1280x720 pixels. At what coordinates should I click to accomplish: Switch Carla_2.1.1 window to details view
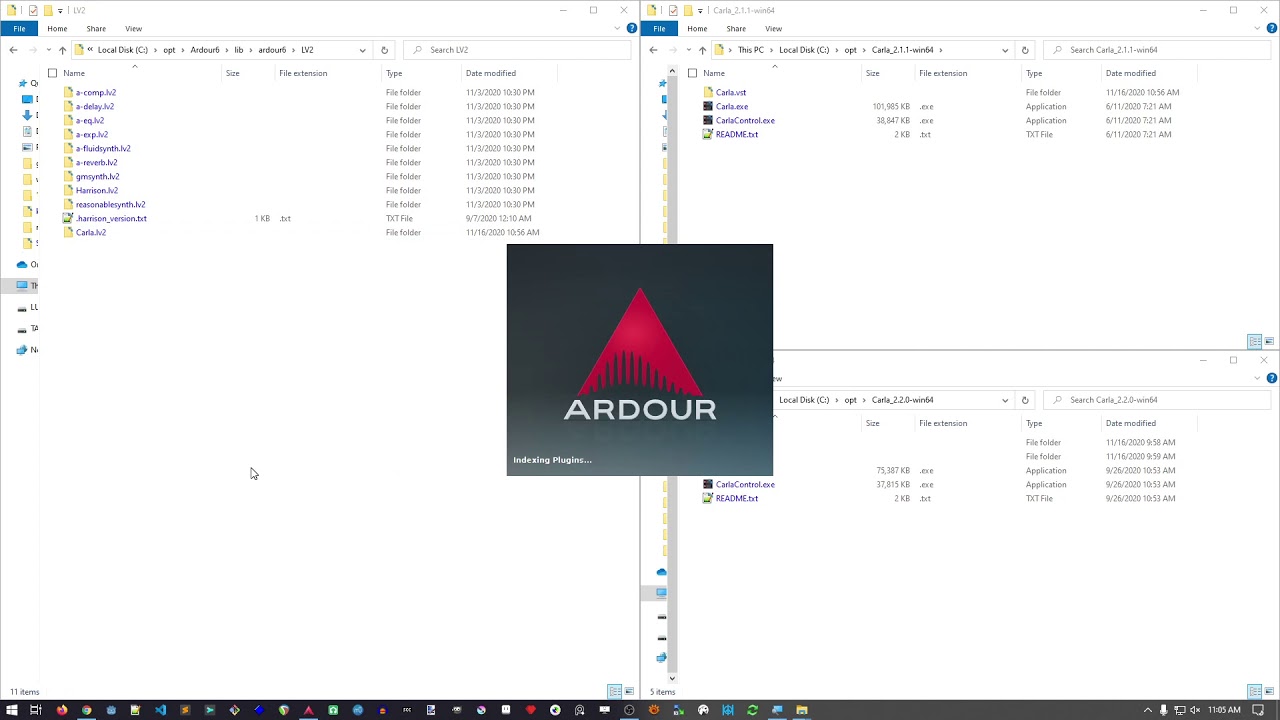tap(1255, 341)
